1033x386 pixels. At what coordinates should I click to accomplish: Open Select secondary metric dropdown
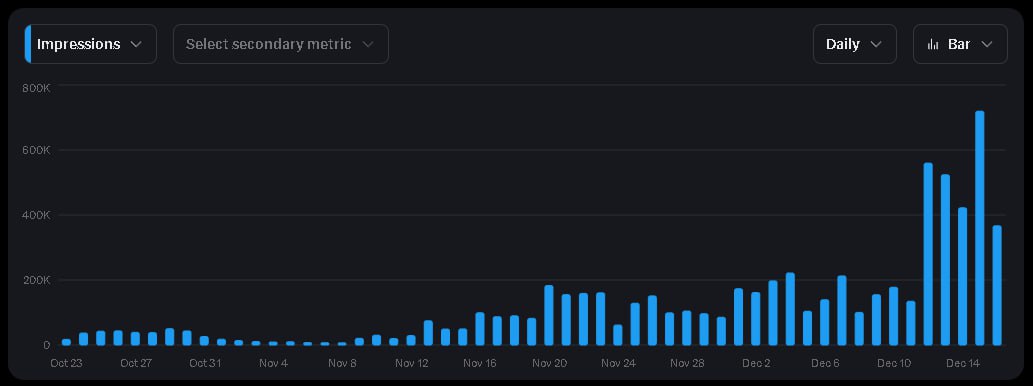(281, 44)
